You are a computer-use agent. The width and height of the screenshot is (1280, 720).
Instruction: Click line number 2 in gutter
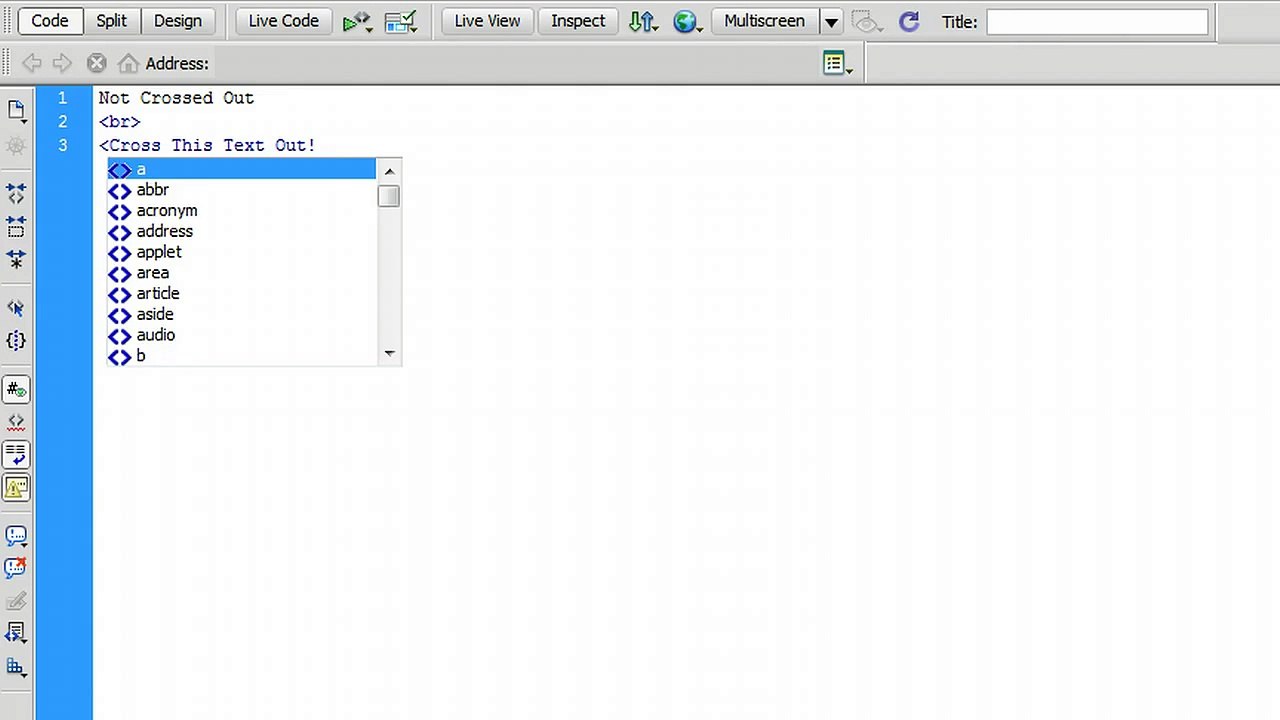coord(62,122)
